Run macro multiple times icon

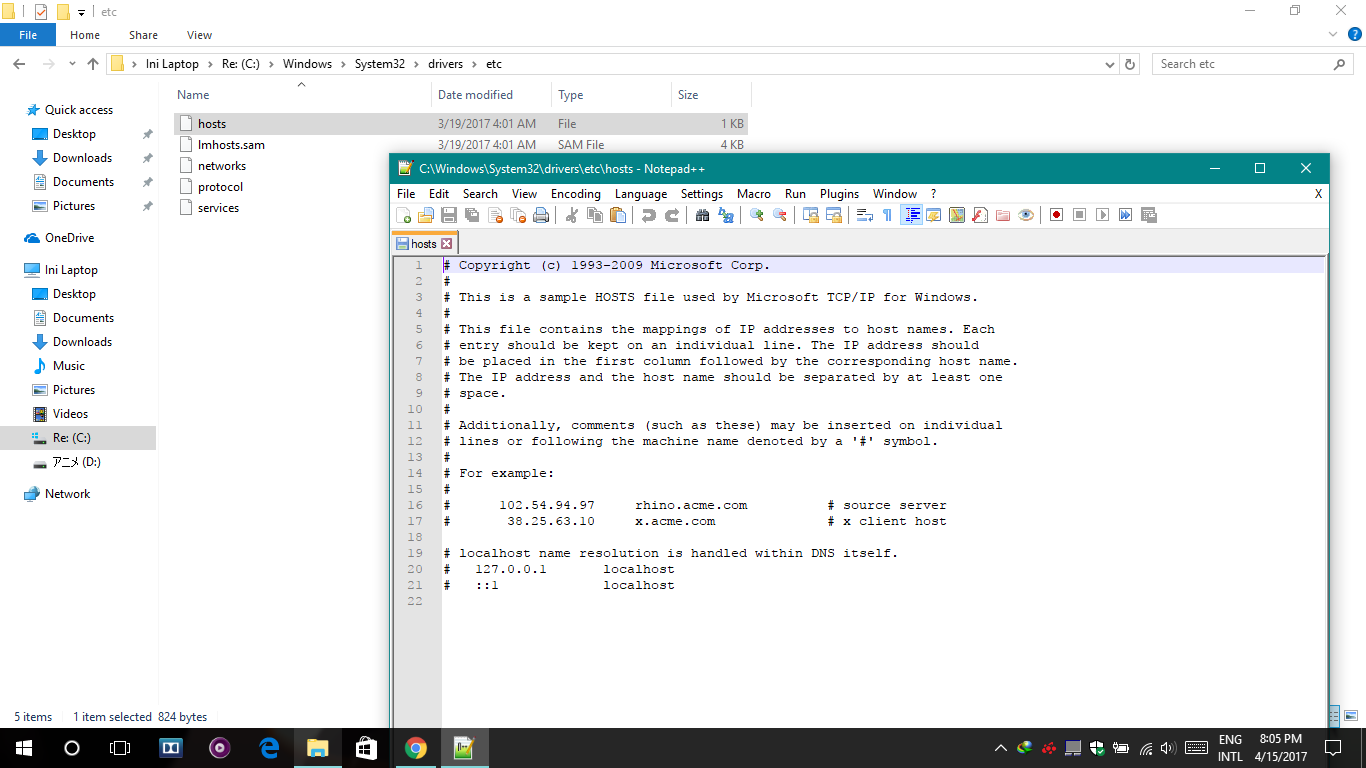point(1125,215)
